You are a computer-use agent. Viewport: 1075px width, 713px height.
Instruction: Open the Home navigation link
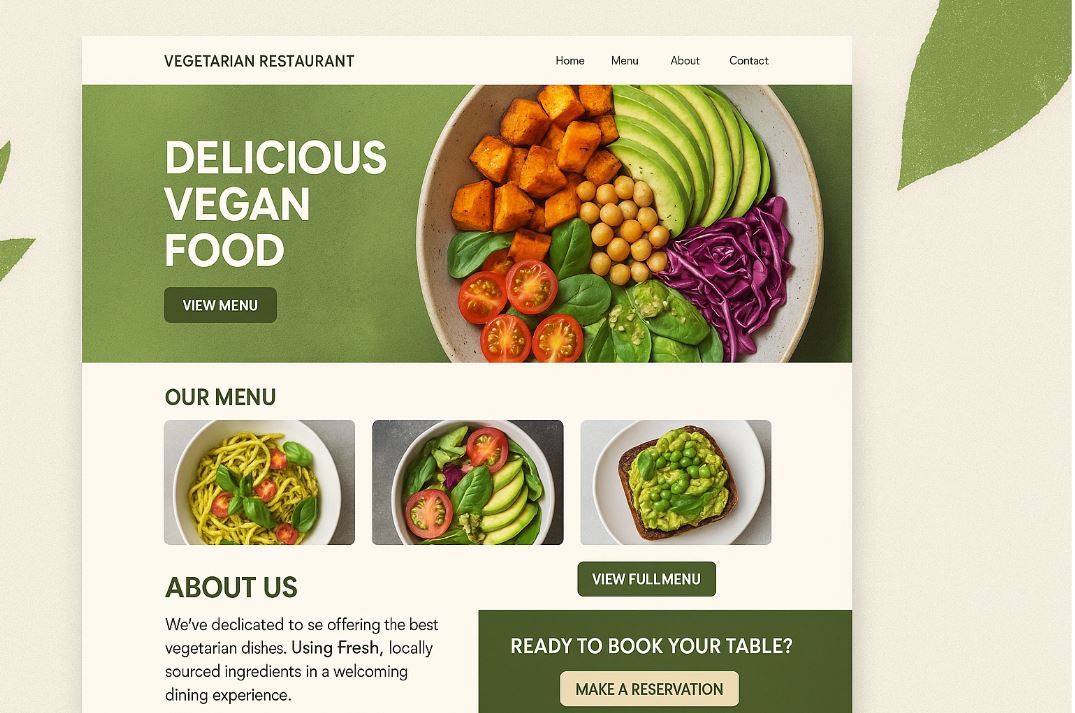pos(570,60)
